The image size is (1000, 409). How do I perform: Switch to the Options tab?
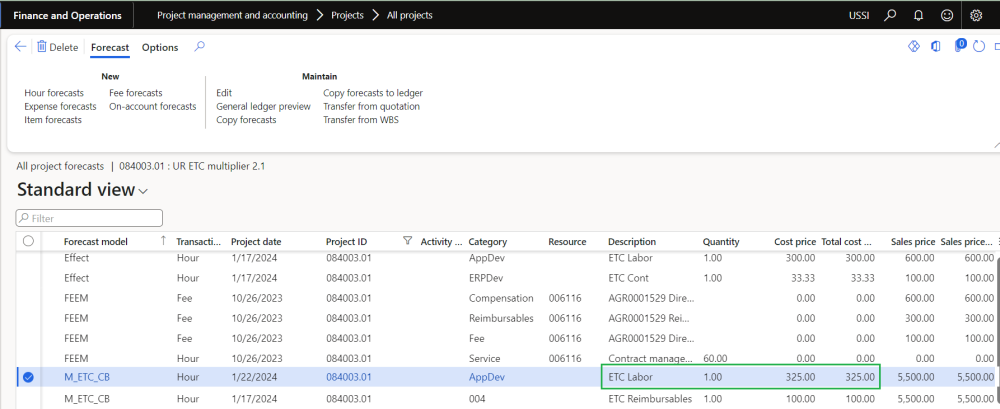(160, 47)
